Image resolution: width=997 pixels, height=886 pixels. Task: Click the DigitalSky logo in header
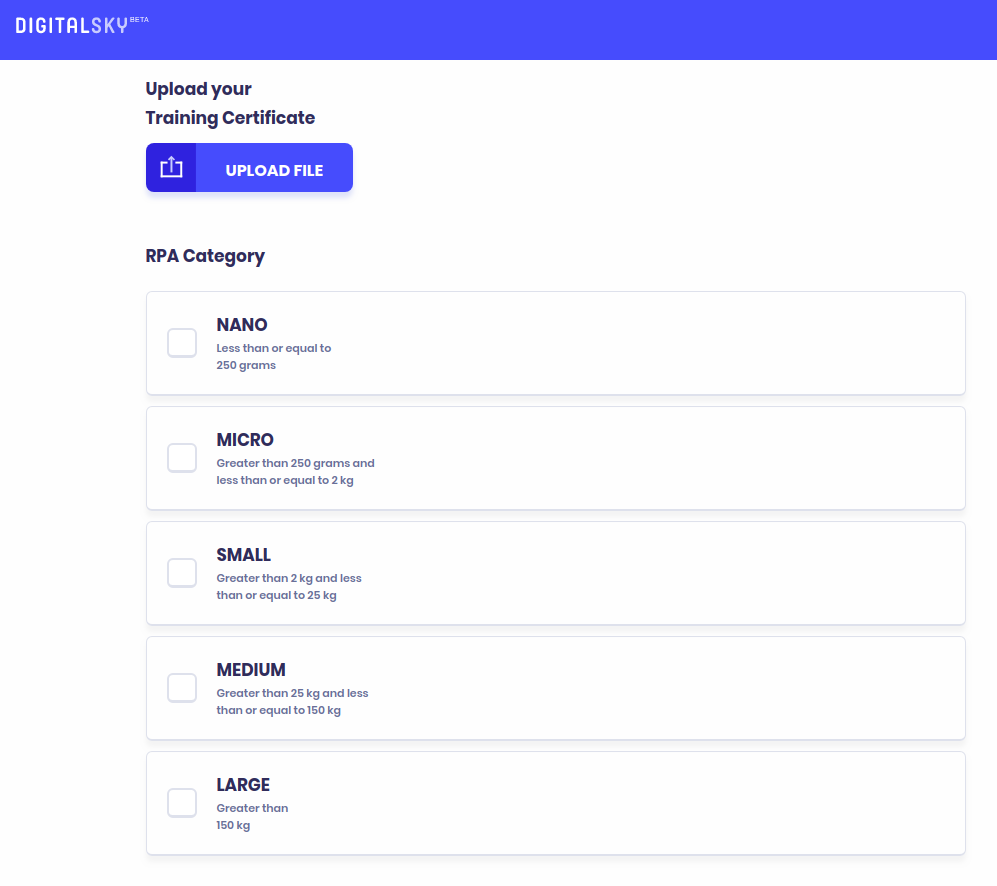click(x=72, y=25)
